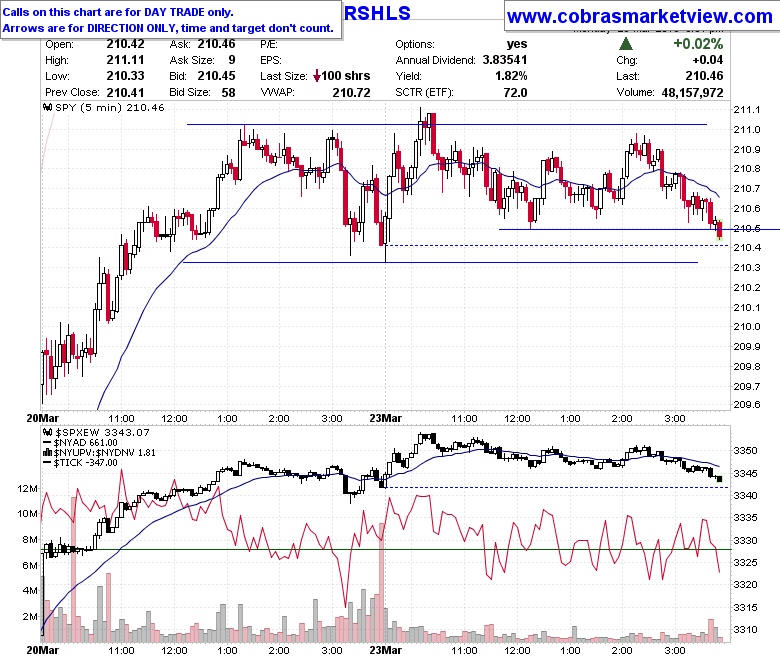780x659 pixels.
Task: Click the Bid Size value 58
Action: (228, 93)
